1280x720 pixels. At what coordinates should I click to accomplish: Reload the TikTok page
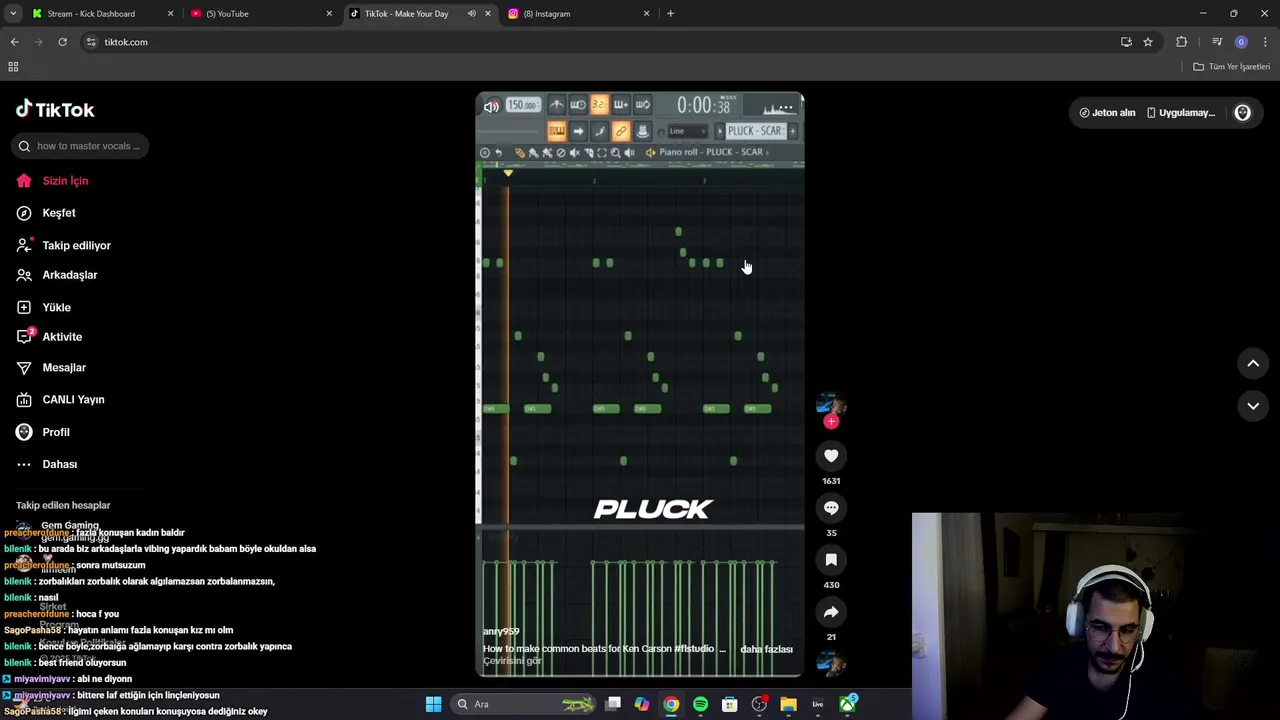click(x=62, y=42)
